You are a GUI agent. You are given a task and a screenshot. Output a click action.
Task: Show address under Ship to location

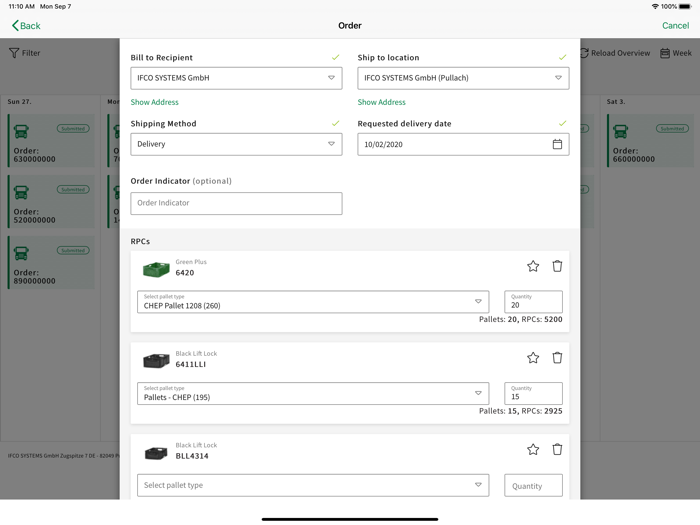(381, 102)
